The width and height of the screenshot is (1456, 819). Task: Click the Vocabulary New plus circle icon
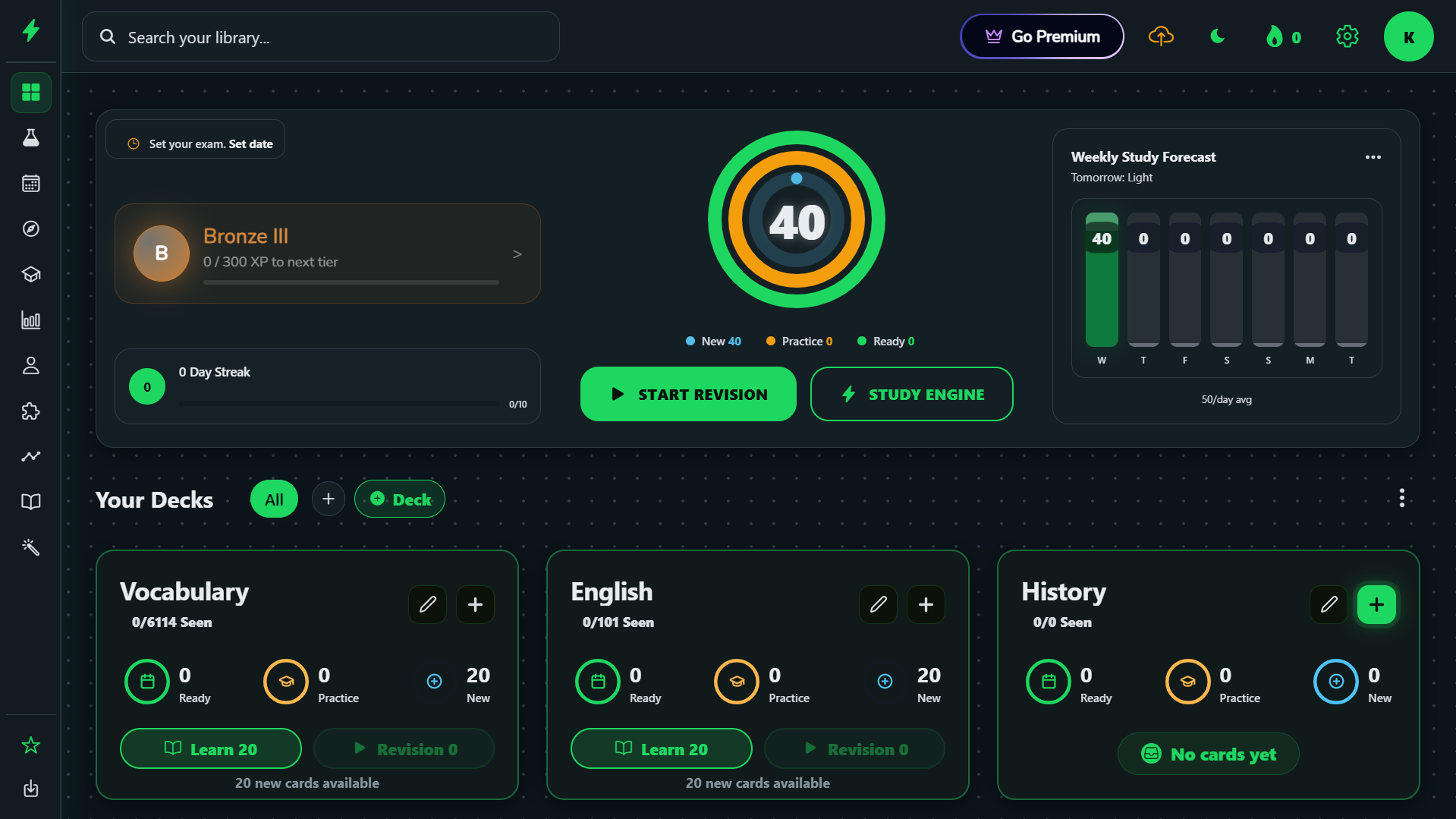[x=434, y=682]
